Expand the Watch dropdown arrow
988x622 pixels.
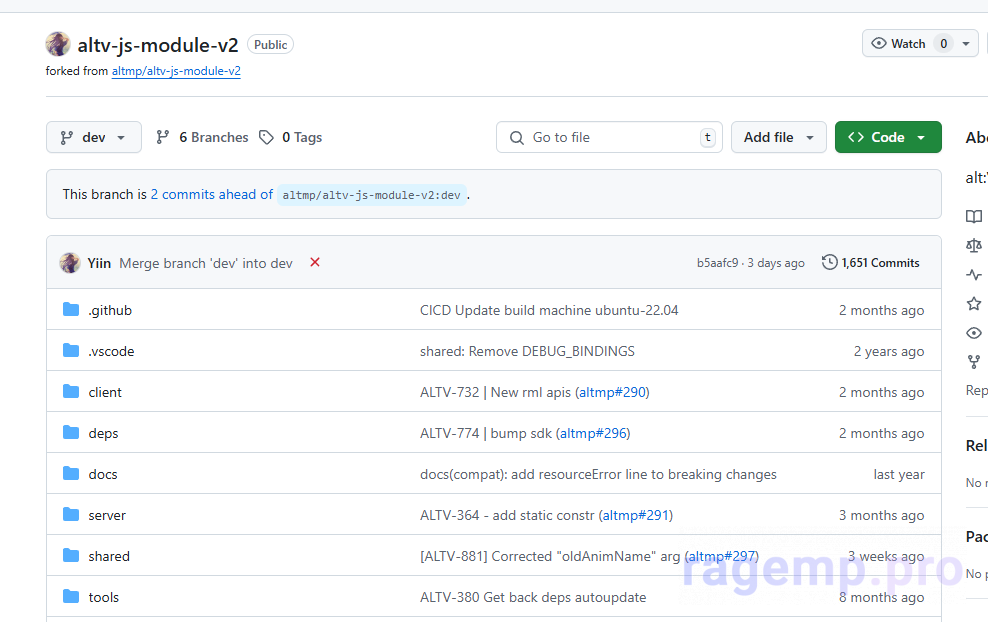[966, 43]
